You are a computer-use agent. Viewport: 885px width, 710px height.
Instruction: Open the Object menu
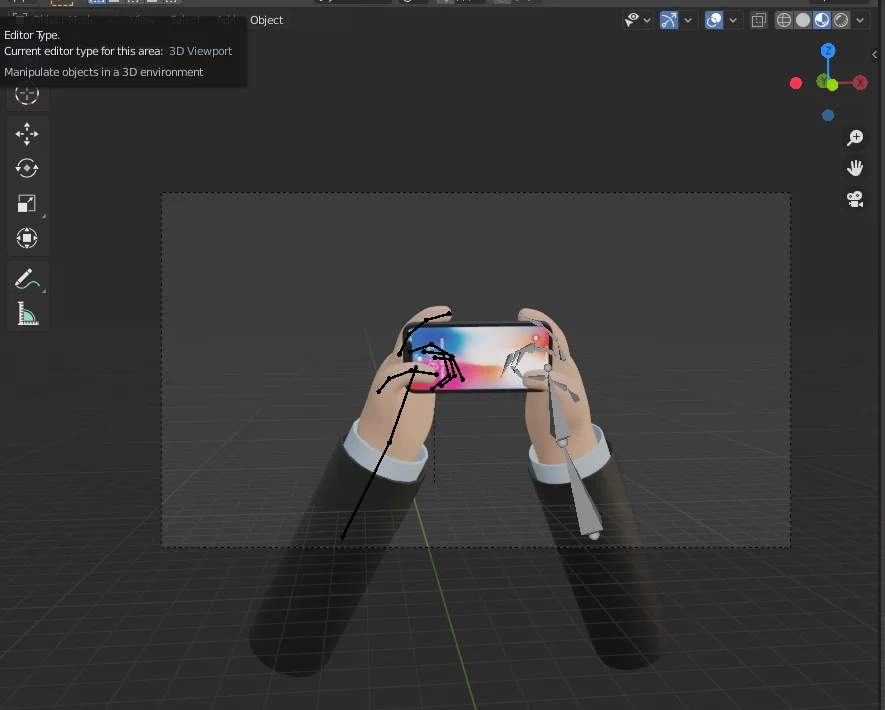click(x=267, y=20)
